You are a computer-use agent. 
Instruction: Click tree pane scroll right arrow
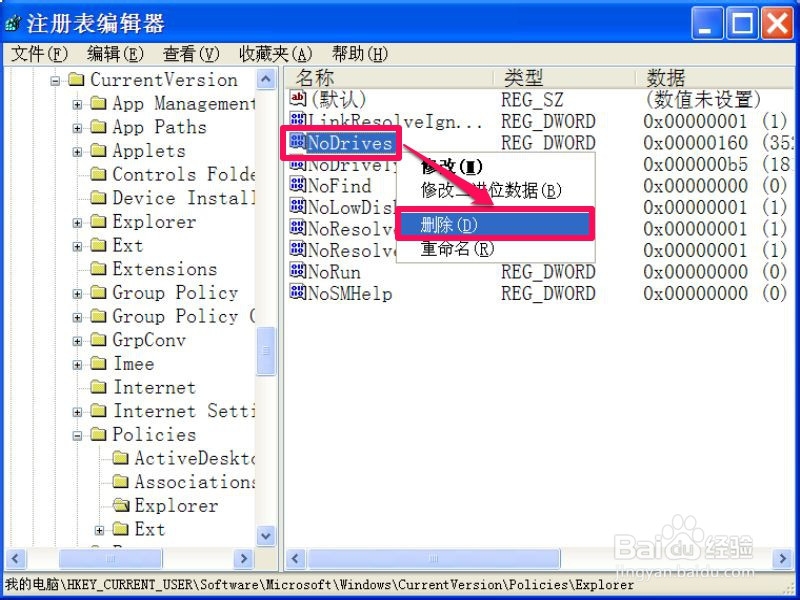click(x=243, y=559)
